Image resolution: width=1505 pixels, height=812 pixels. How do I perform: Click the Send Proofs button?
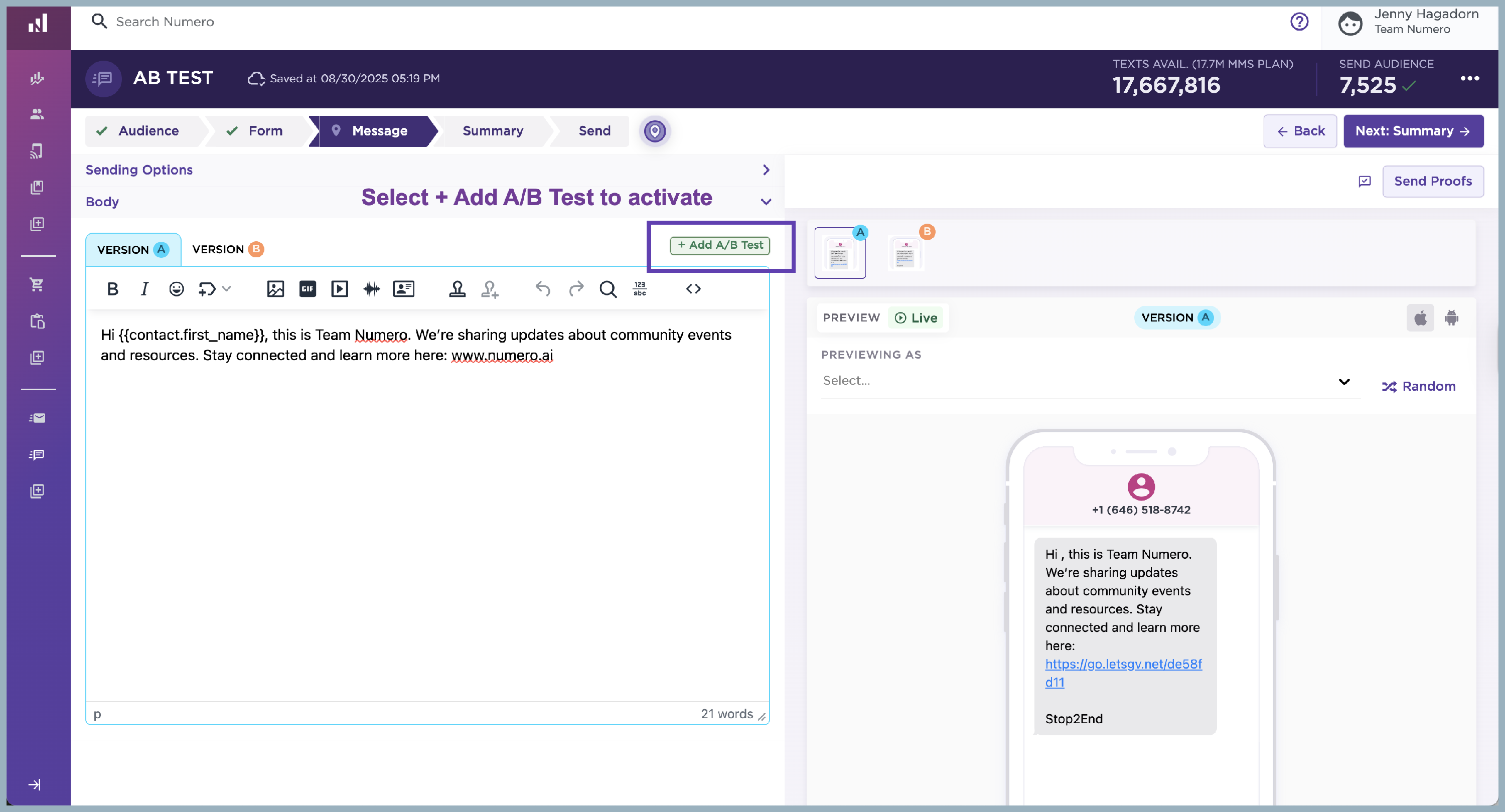1432,181
